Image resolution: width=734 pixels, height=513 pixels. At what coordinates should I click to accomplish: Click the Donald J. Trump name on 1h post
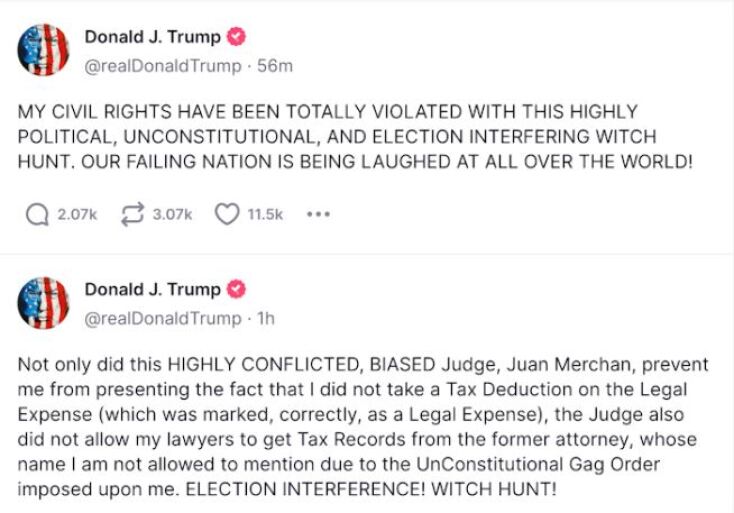[x=152, y=290]
